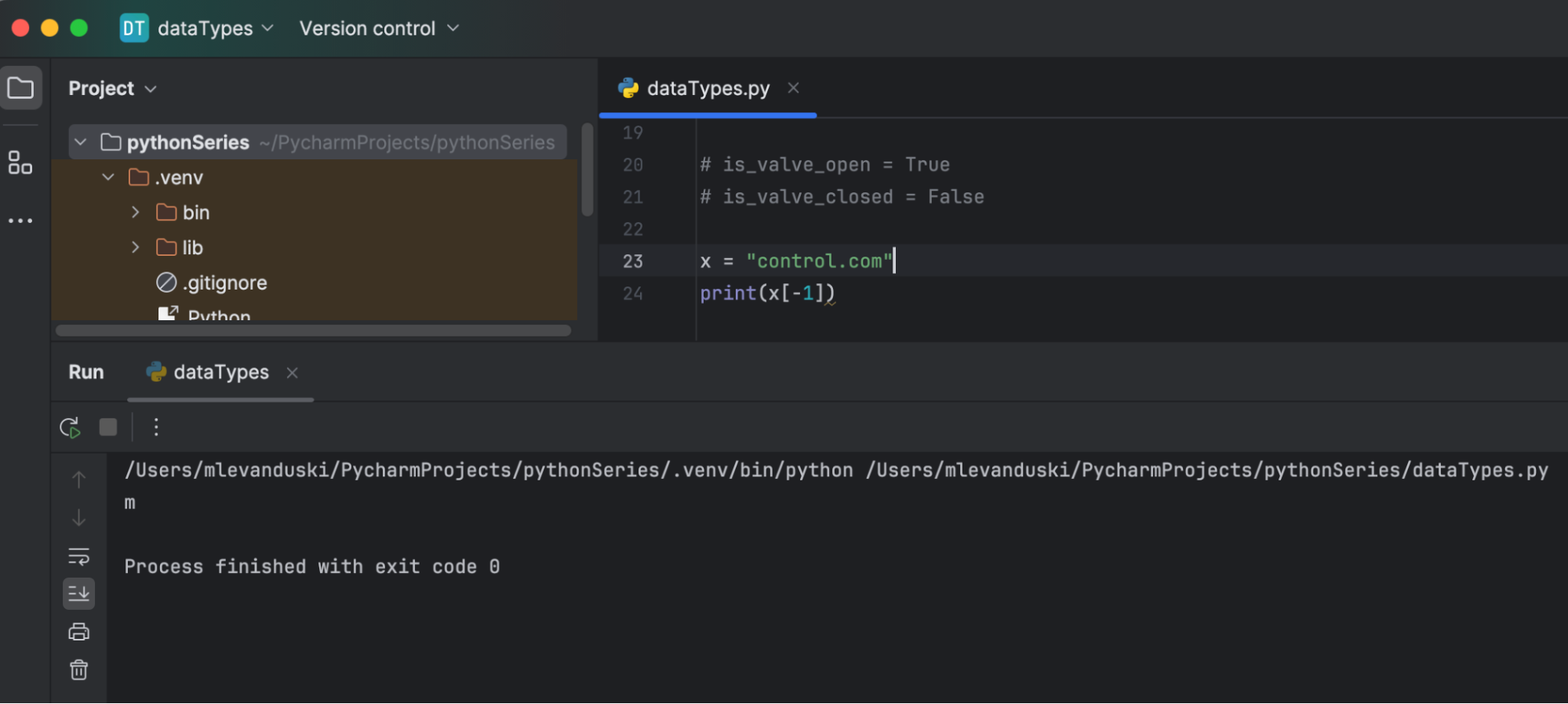The width and height of the screenshot is (1568, 704).
Task: Show more tool windows ellipsis
Action: [20, 221]
